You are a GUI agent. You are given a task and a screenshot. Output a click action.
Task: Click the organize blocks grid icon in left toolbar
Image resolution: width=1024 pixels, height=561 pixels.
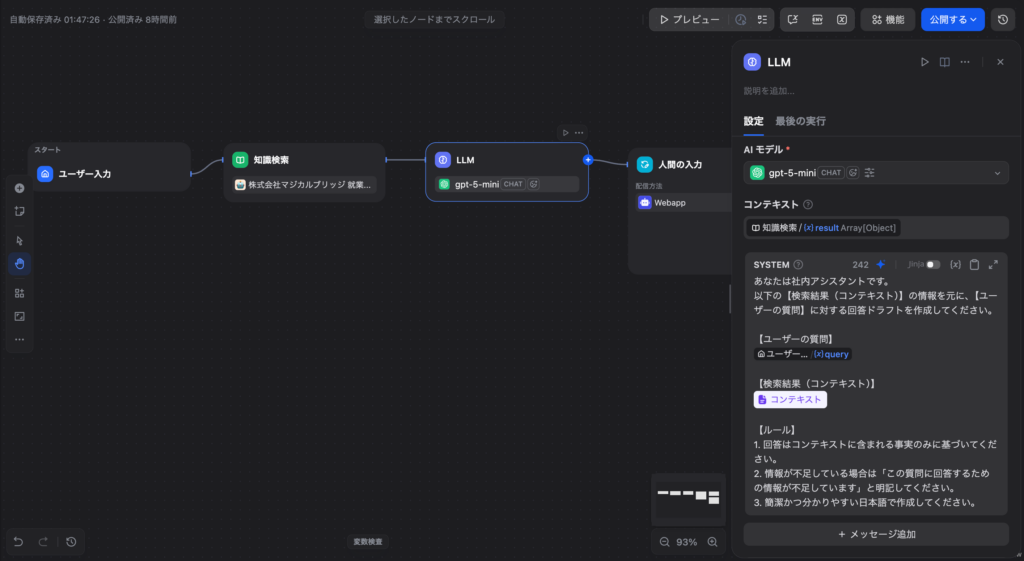(20, 293)
